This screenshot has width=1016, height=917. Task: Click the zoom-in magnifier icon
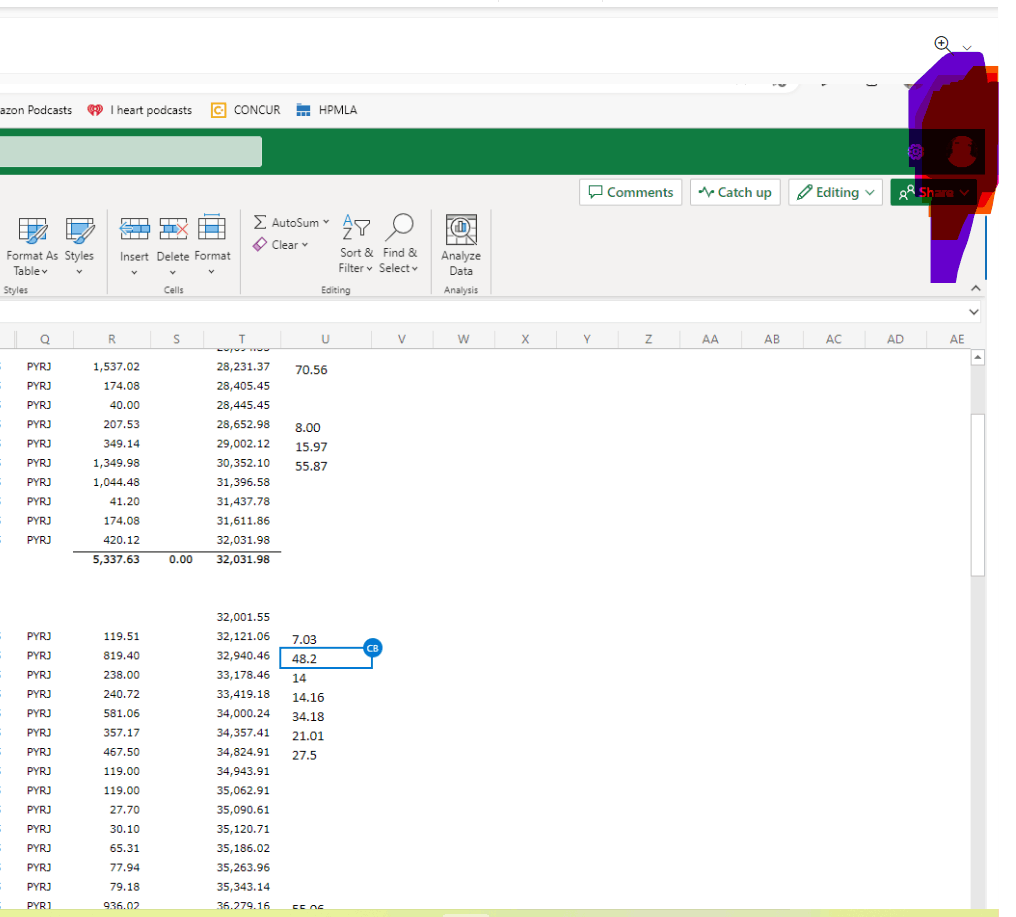pyautogui.click(x=941, y=45)
